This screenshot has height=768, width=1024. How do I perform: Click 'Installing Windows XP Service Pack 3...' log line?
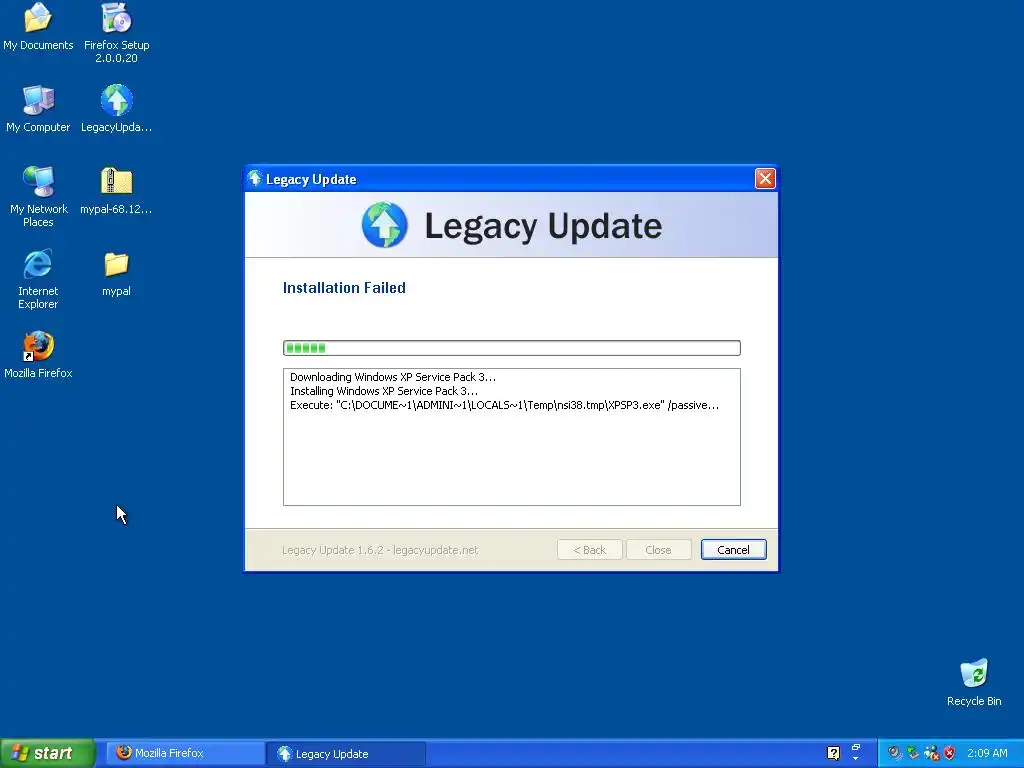coord(384,391)
